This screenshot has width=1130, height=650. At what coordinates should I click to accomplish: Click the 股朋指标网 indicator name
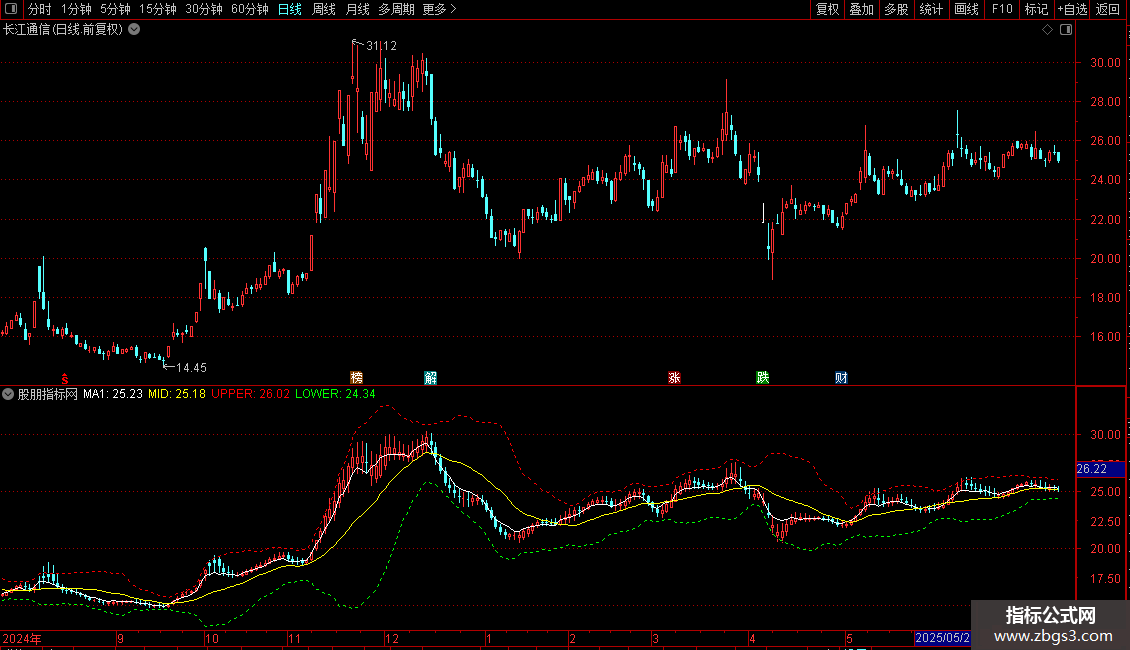click(48, 394)
